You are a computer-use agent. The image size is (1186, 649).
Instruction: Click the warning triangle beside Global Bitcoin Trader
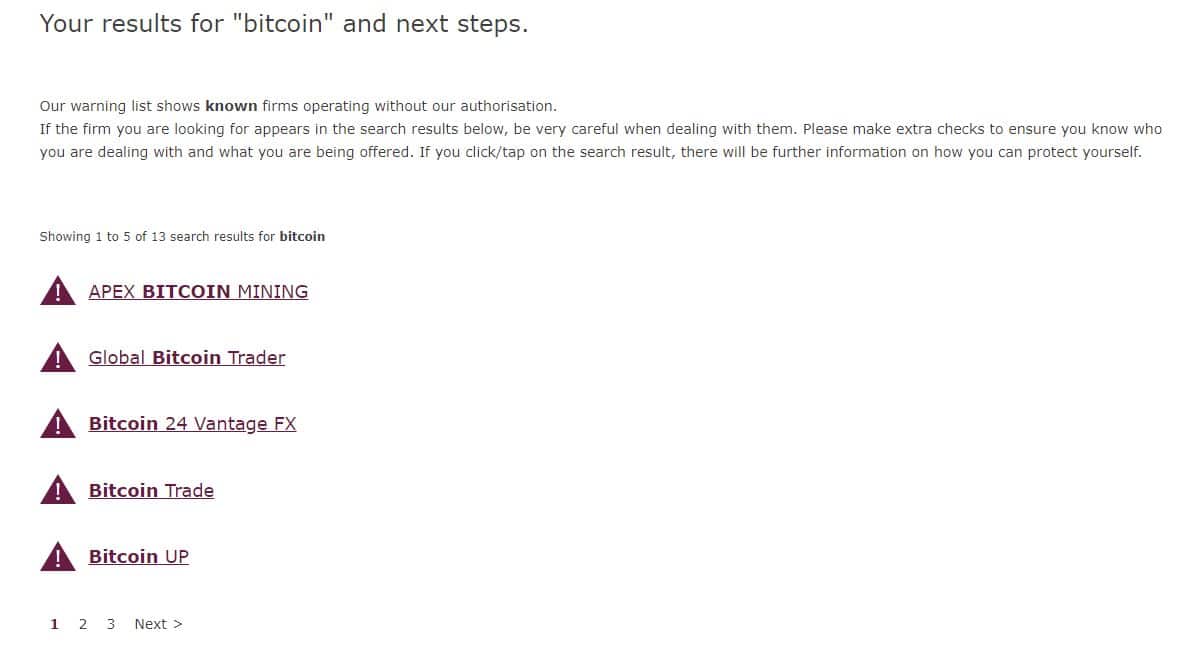click(x=57, y=358)
